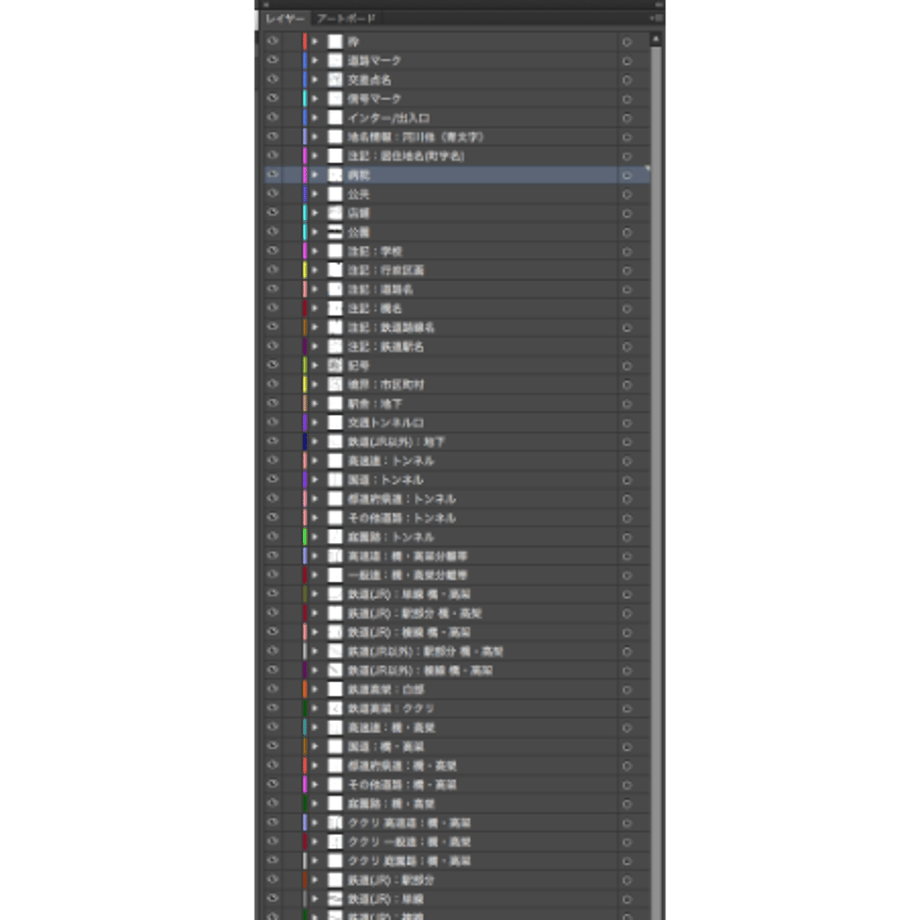Viewport: 920px width, 920px height.
Task: Expand the 交差点名 layer contents
Action: tap(315, 80)
